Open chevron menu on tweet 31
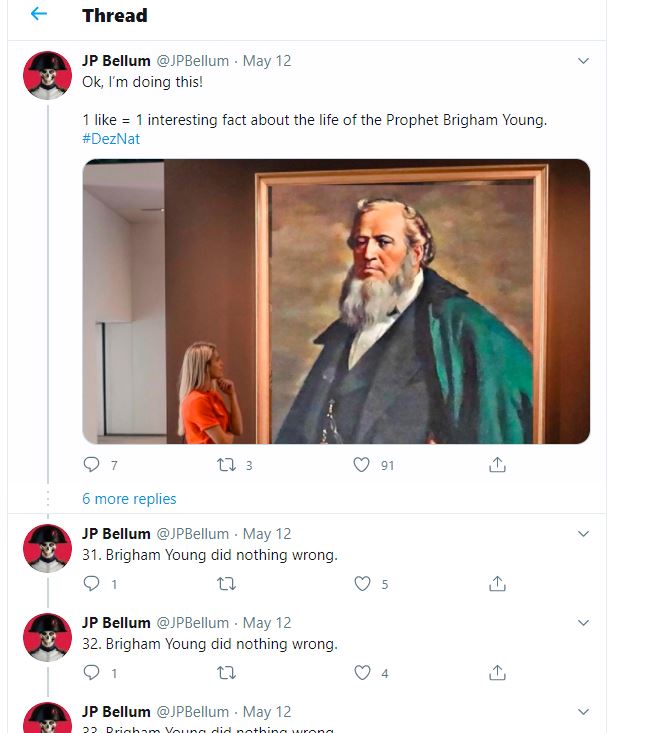The width and height of the screenshot is (666, 733). [584, 534]
